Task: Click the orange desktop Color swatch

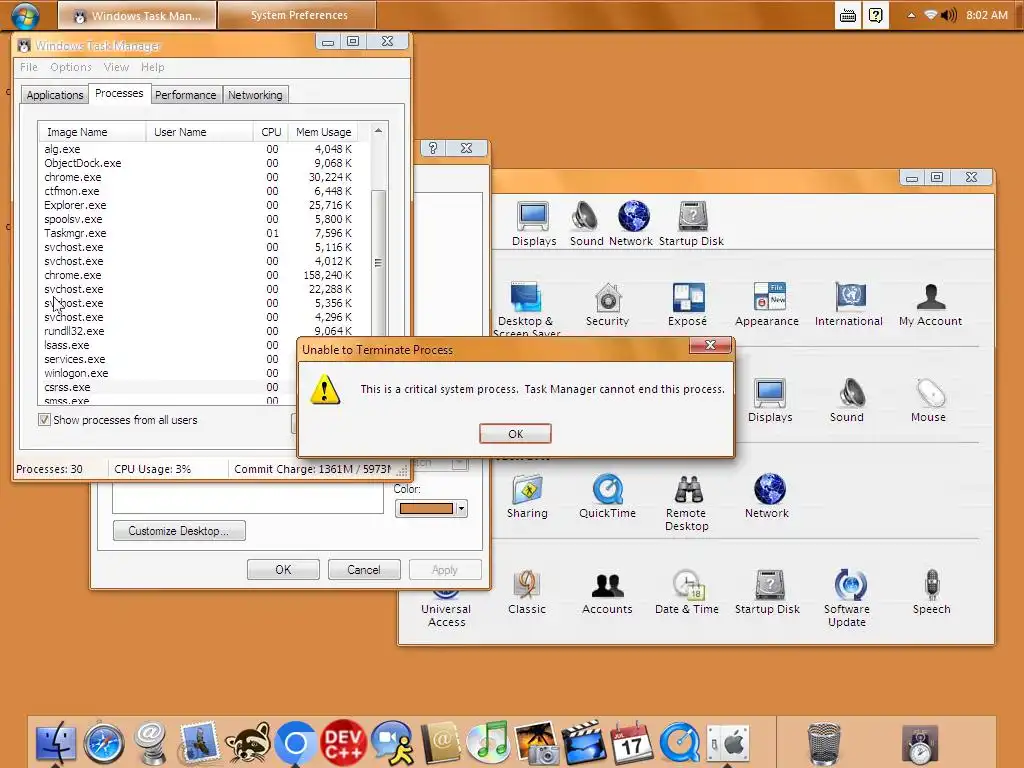Action: pos(426,508)
